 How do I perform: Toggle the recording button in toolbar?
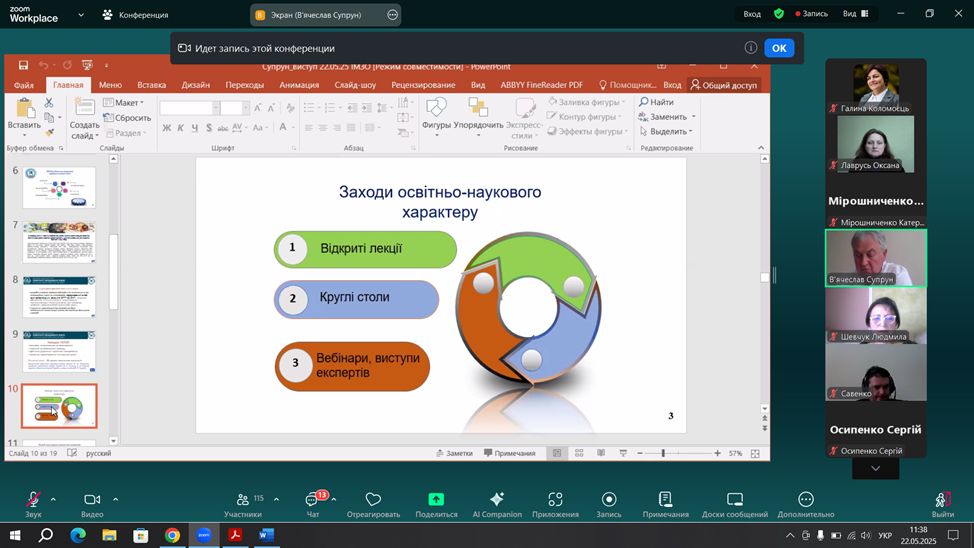(x=608, y=500)
